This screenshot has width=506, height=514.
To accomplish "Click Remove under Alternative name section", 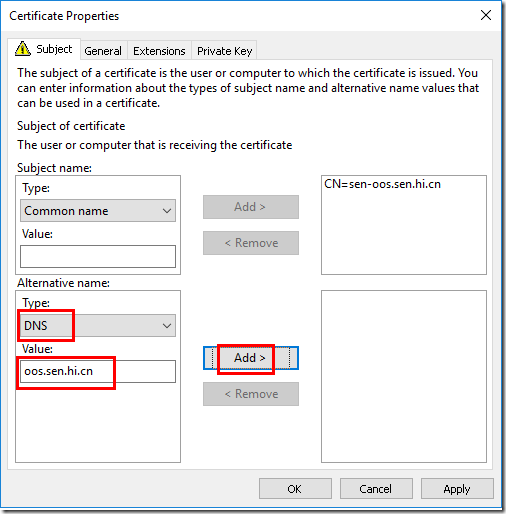I will tap(251, 394).
